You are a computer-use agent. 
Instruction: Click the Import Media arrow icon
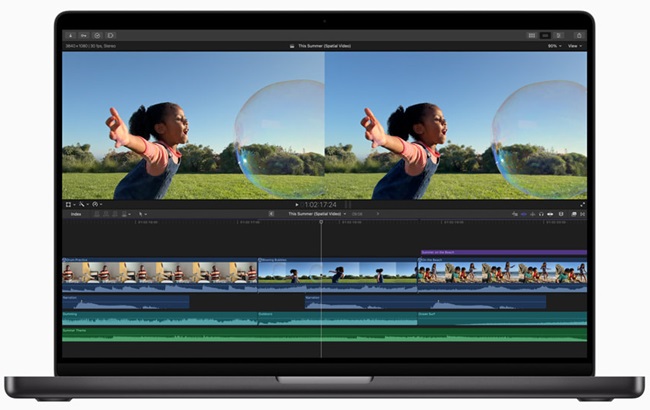(70, 35)
